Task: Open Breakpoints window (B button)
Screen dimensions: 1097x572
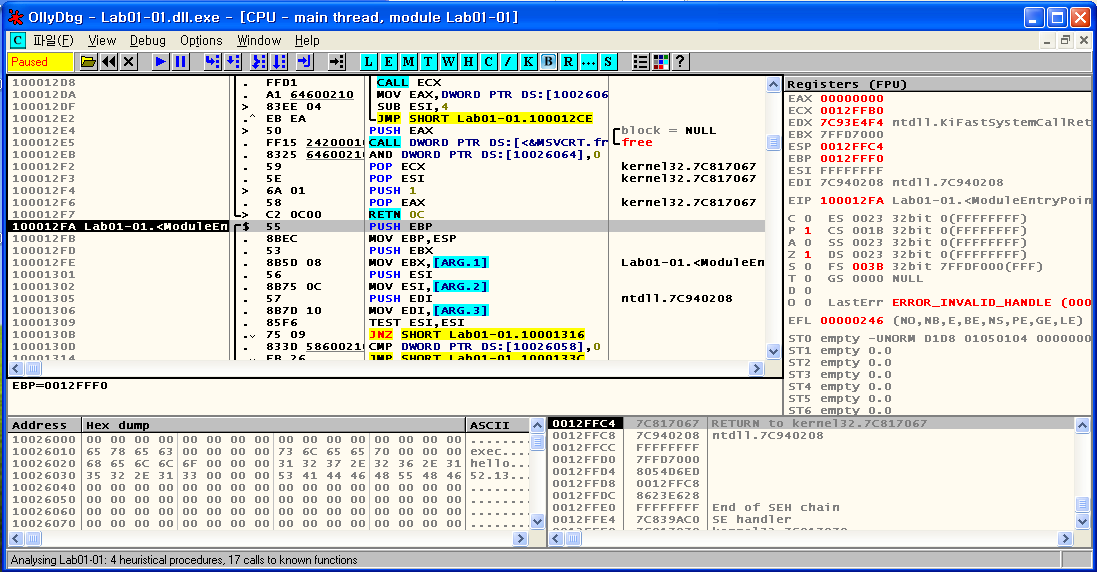Action: 548,62
